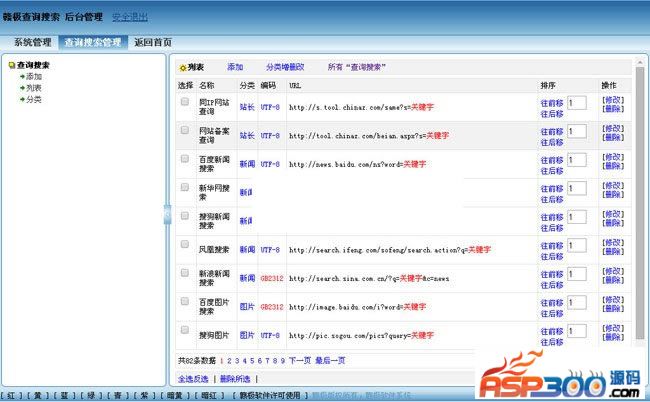Click the green arrow icon before sidebar 添加
This screenshot has width=650, height=402.
22,77
